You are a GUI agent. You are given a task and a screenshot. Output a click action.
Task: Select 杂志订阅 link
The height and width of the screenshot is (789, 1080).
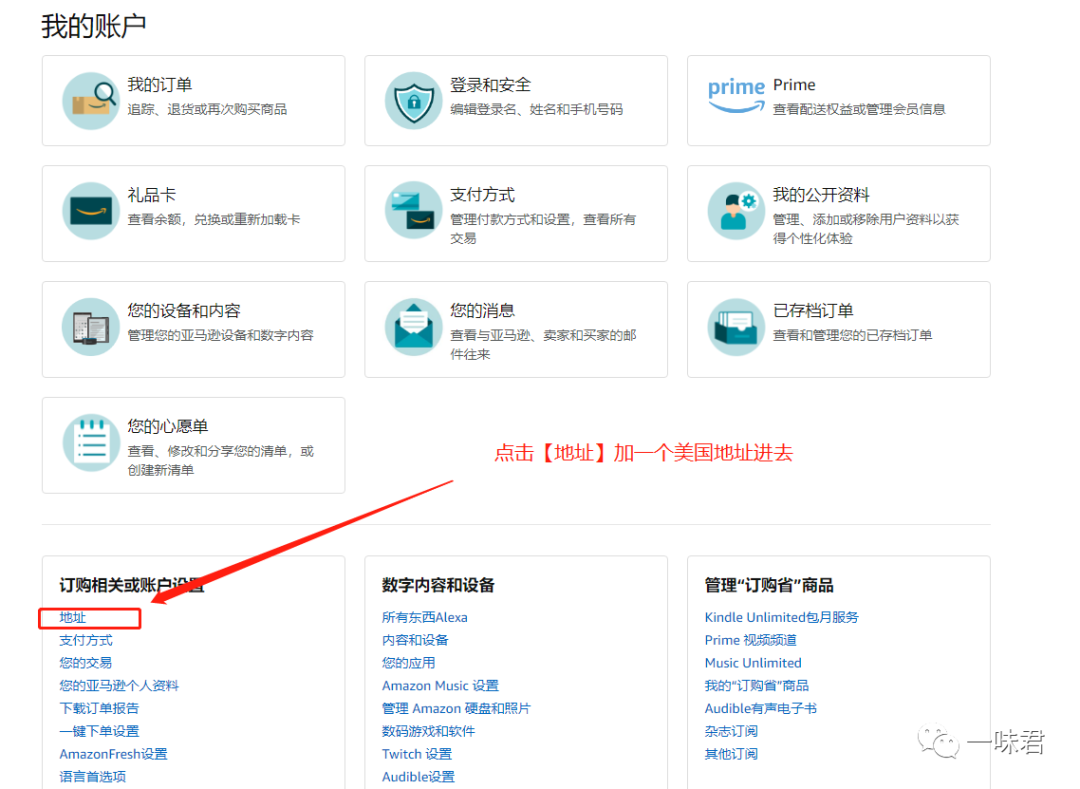[731, 731]
